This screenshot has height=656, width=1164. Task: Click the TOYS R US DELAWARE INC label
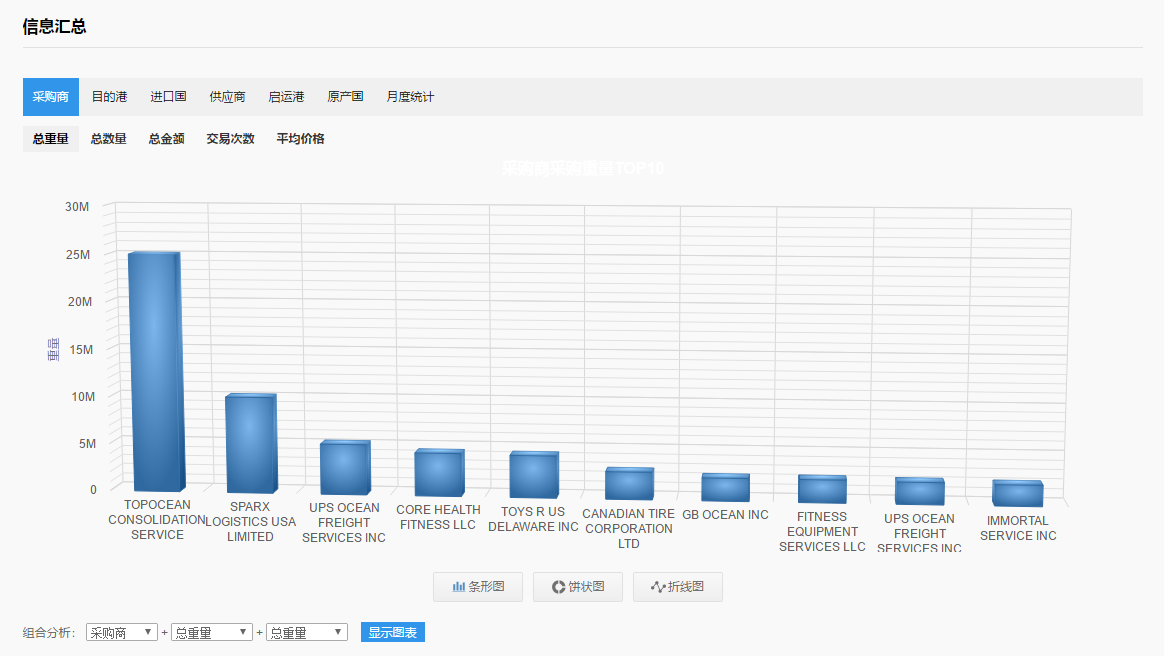pyautogui.click(x=533, y=519)
